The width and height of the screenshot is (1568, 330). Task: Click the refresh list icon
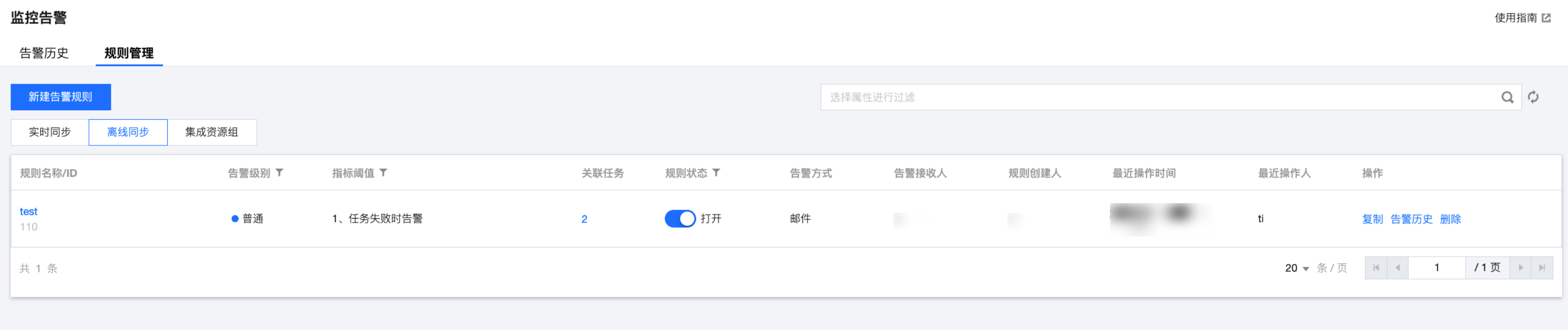click(x=1533, y=97)
